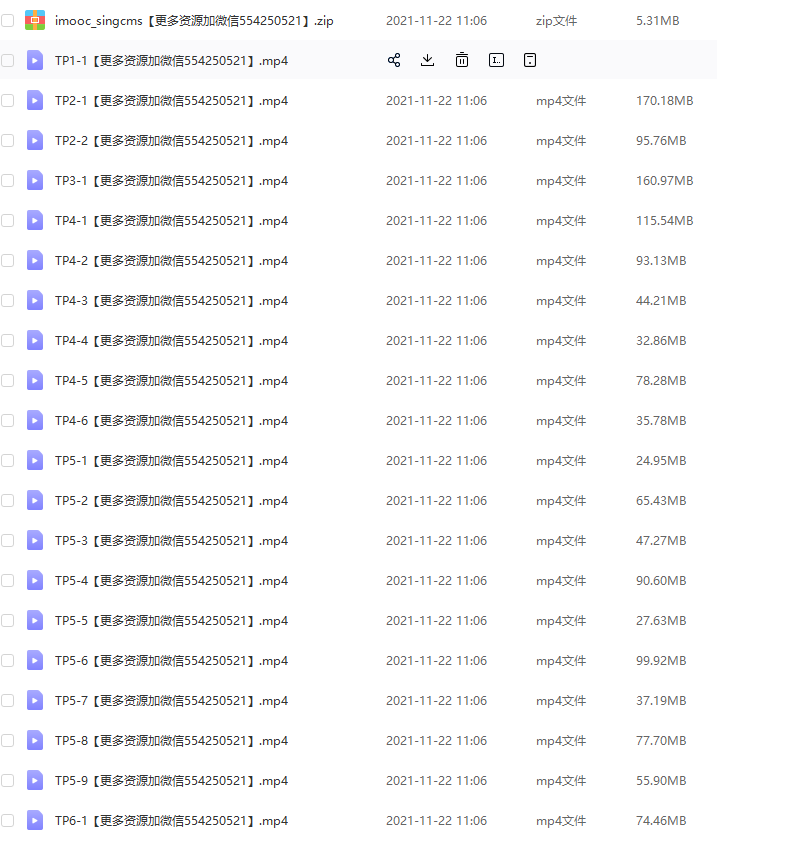Click the 44.21MB size value

661,300
